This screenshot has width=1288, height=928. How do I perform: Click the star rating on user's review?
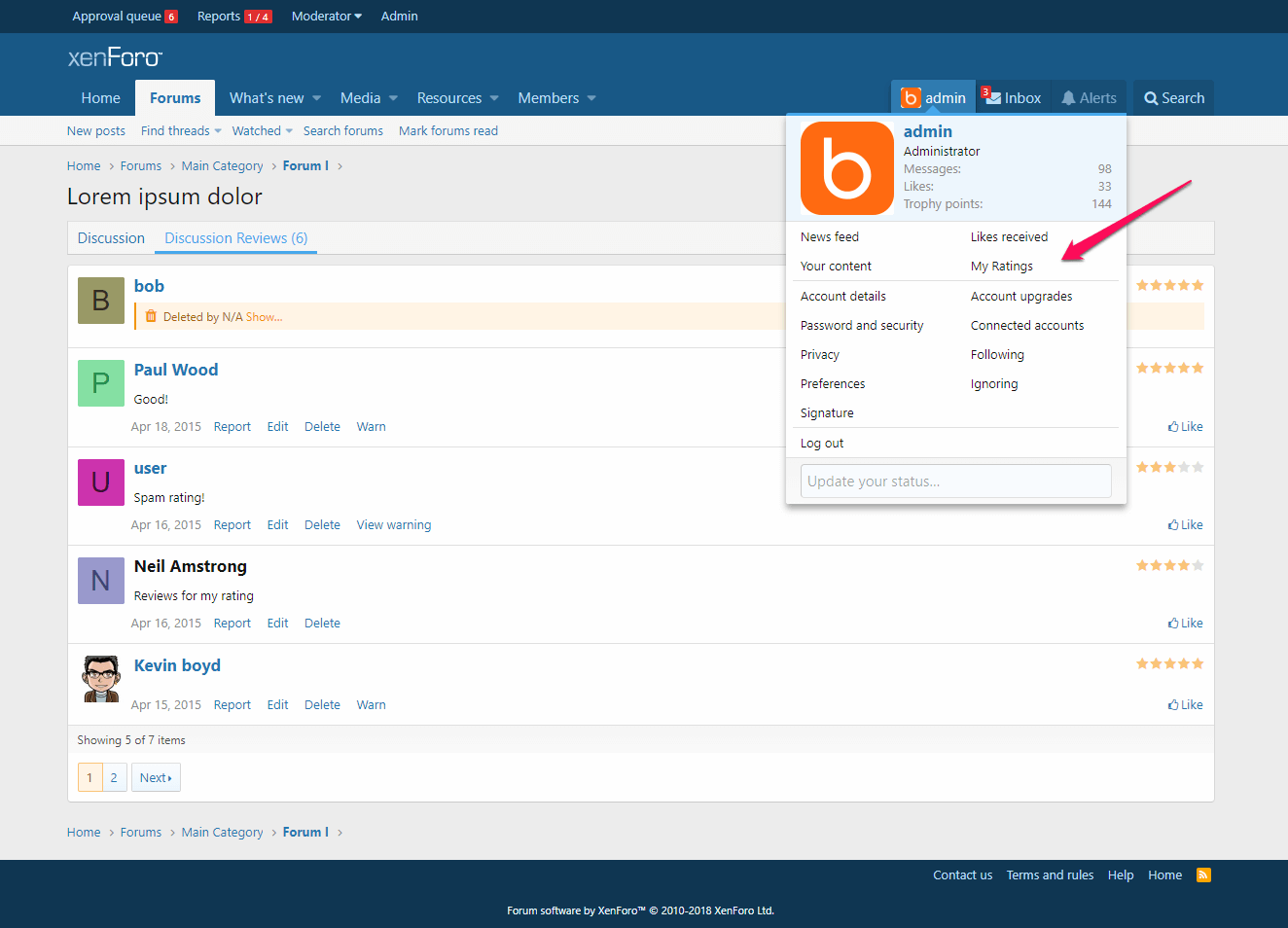click(1169, 468)
